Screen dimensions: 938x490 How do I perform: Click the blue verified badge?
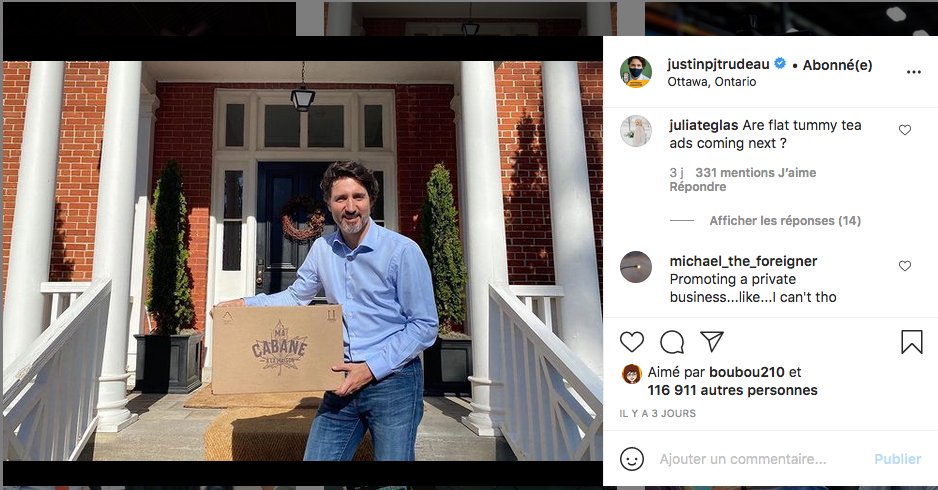point(780,63)
